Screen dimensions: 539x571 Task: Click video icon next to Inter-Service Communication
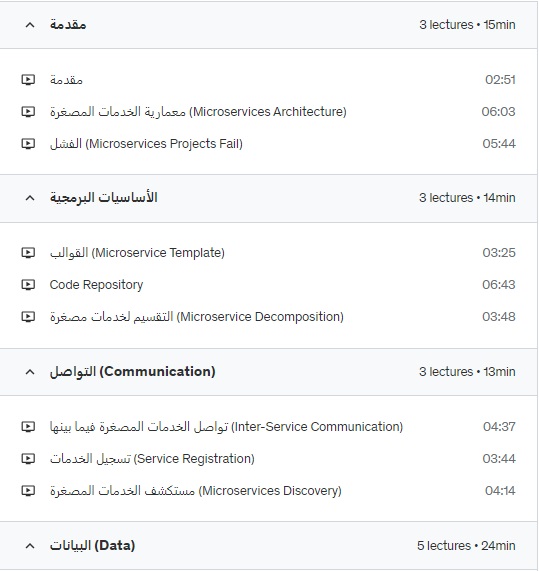pyautogui.click(x=28, y=426)
